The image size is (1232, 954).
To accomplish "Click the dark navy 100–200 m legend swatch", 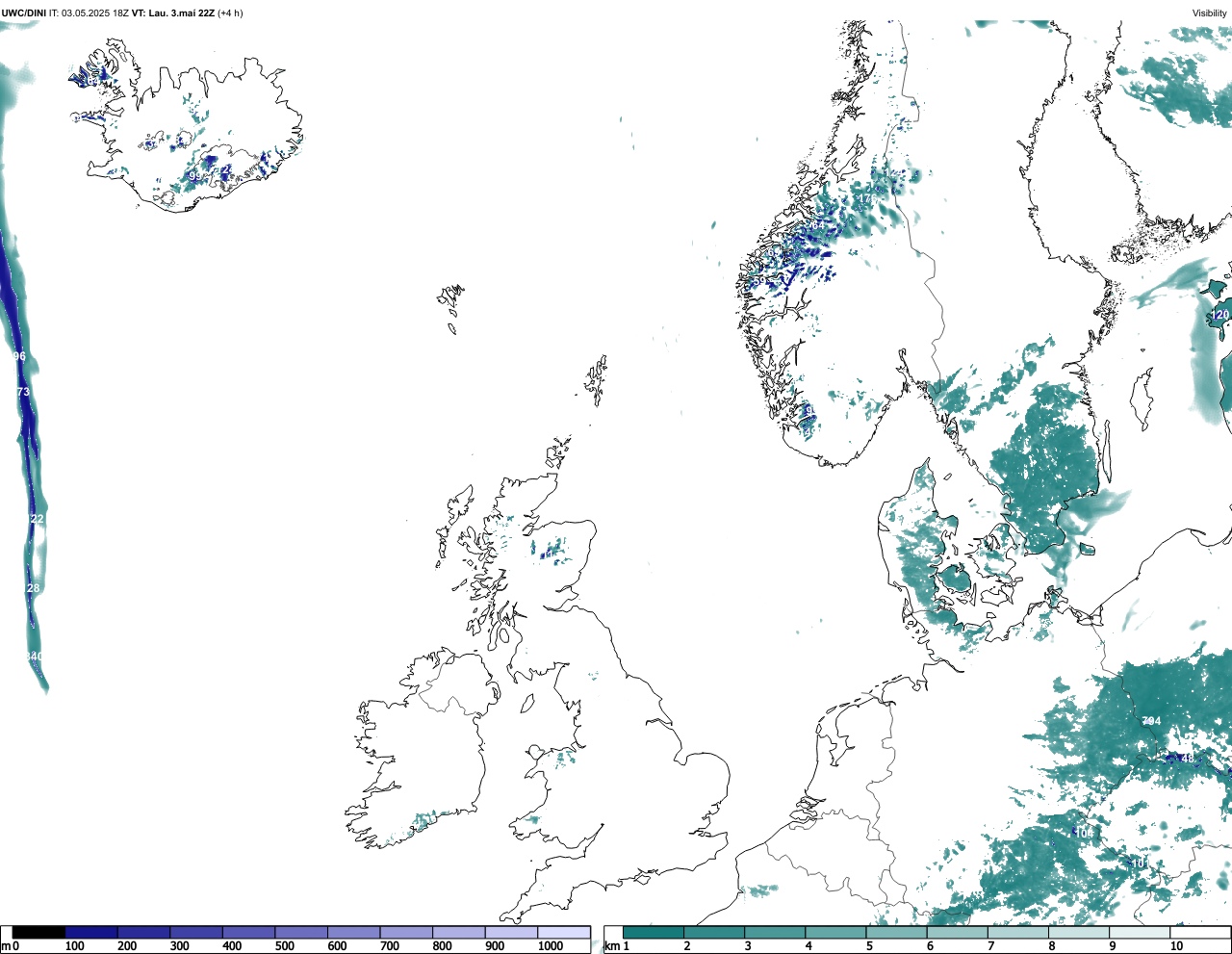I will (x=91, y=932).
